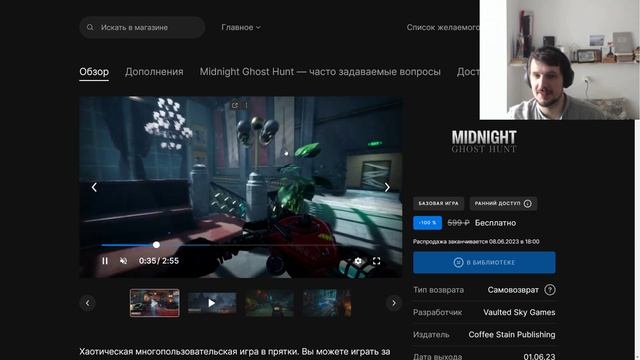Click the 0:35 / 2:55 time display

point(159,261)
